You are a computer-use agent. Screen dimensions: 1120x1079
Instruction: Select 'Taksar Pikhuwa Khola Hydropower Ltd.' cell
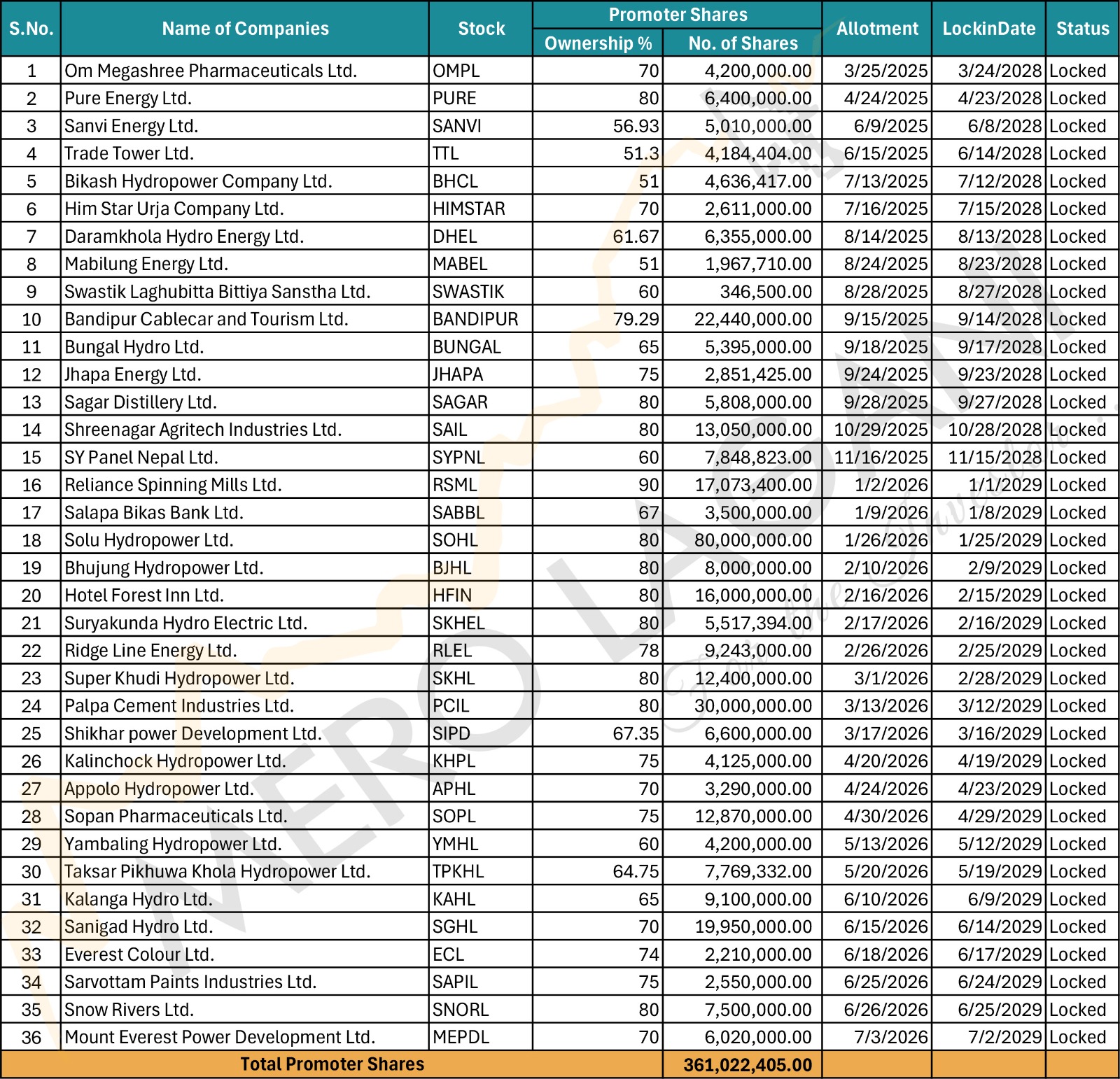click(x=245, y=871)
